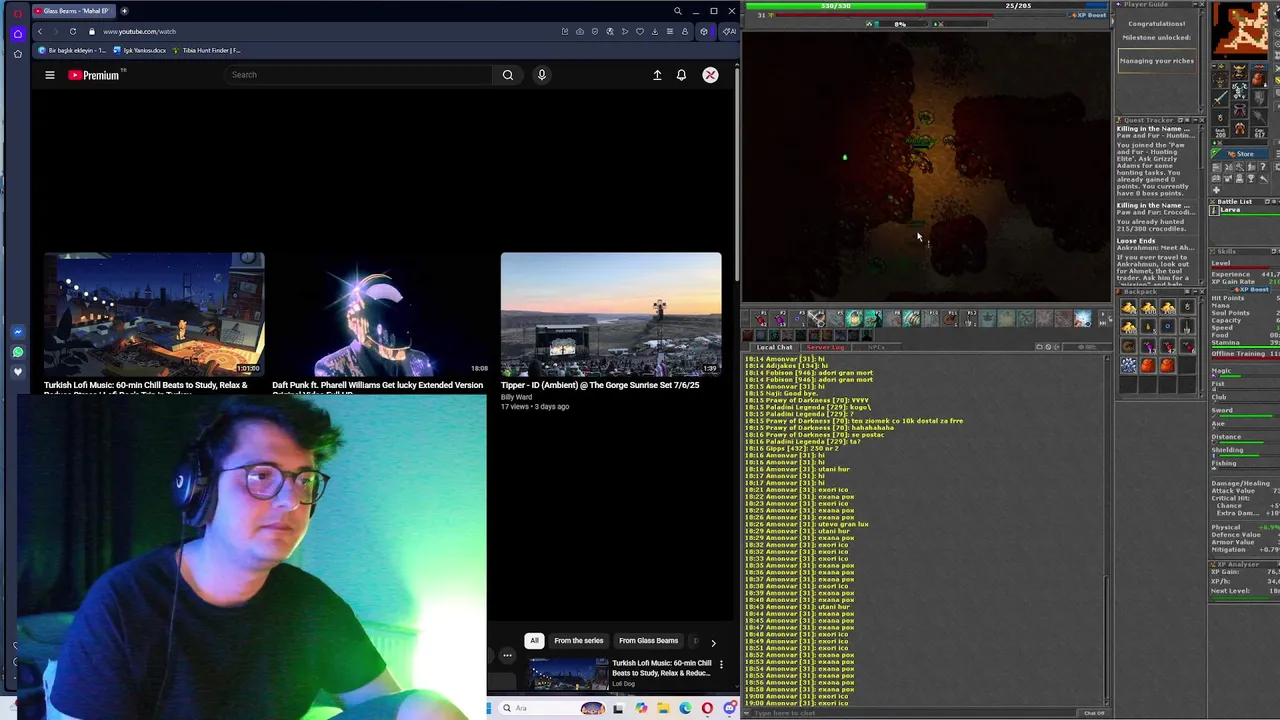Go back in Opera browser
Screen dimensions: 1280x720
pos(40,31)
